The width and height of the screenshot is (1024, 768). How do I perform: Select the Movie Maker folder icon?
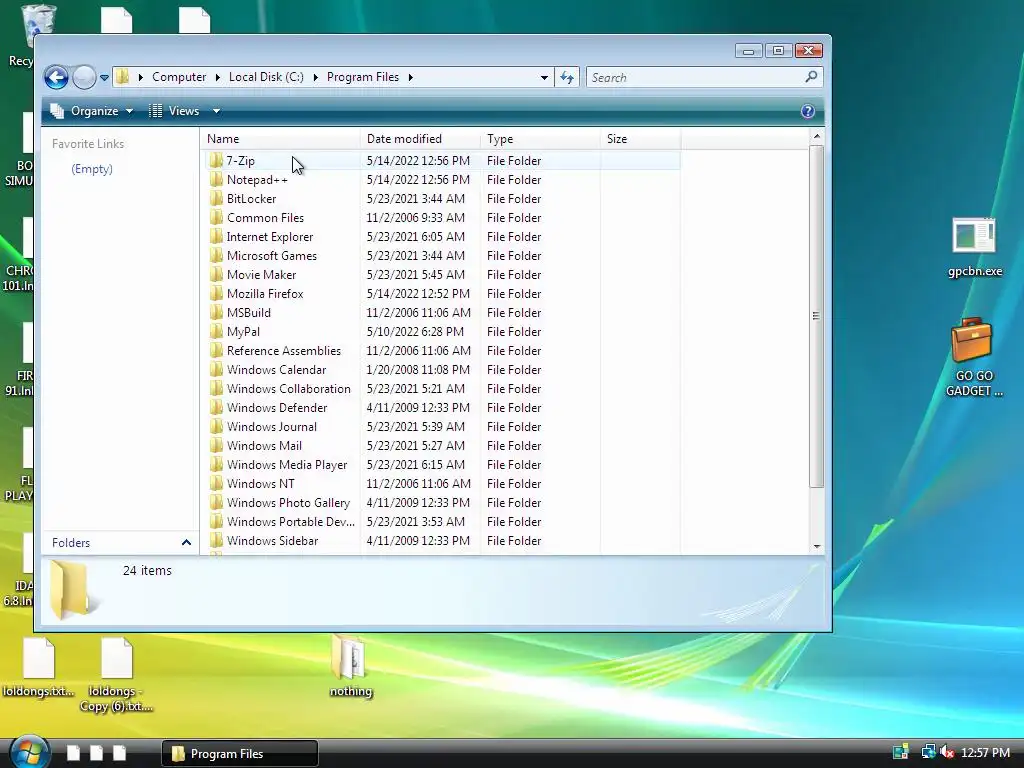click(x=216, y=274)
